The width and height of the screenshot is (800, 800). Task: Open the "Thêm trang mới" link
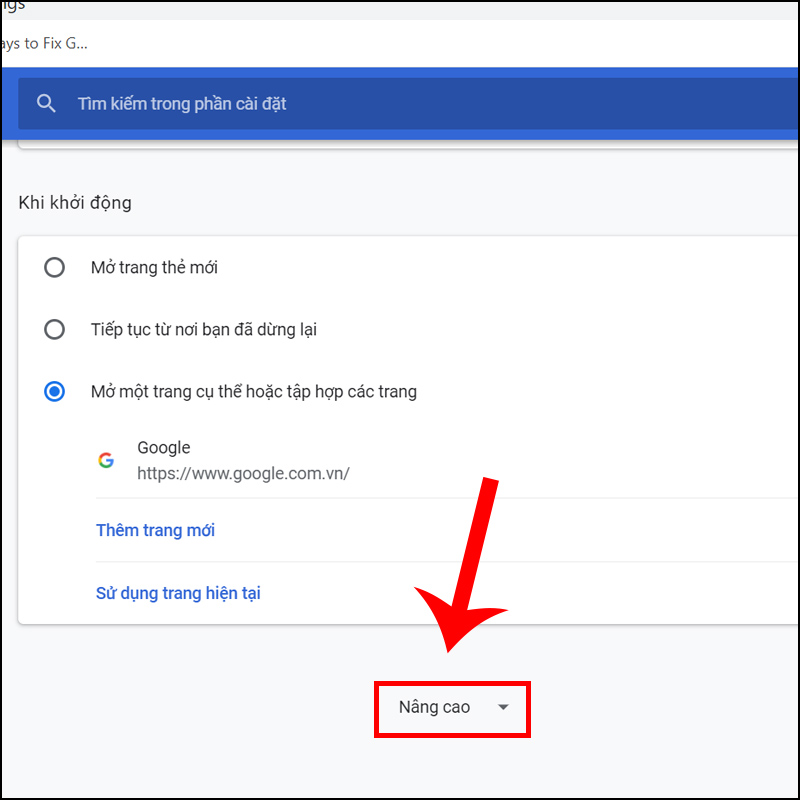[x=155, y=530]
